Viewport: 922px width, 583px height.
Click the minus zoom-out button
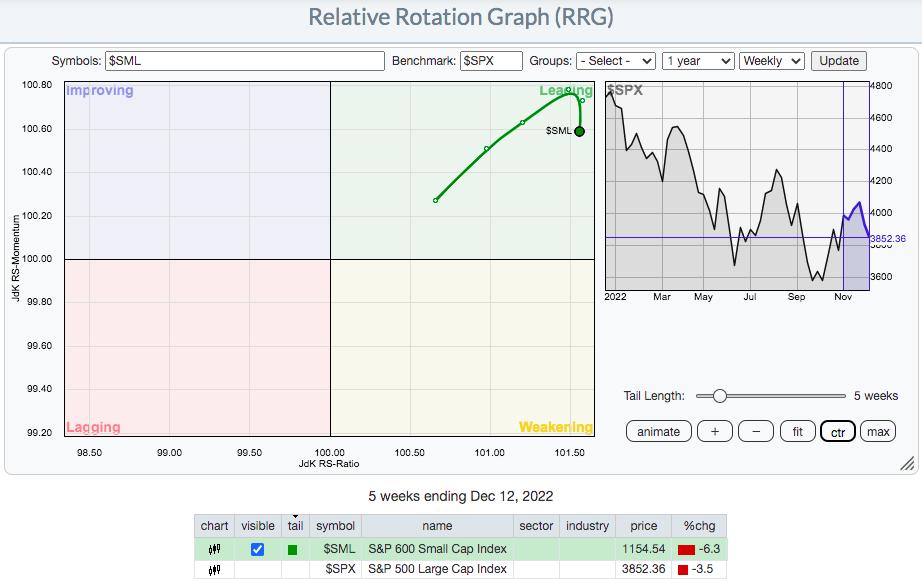click(x=756, y=432)
